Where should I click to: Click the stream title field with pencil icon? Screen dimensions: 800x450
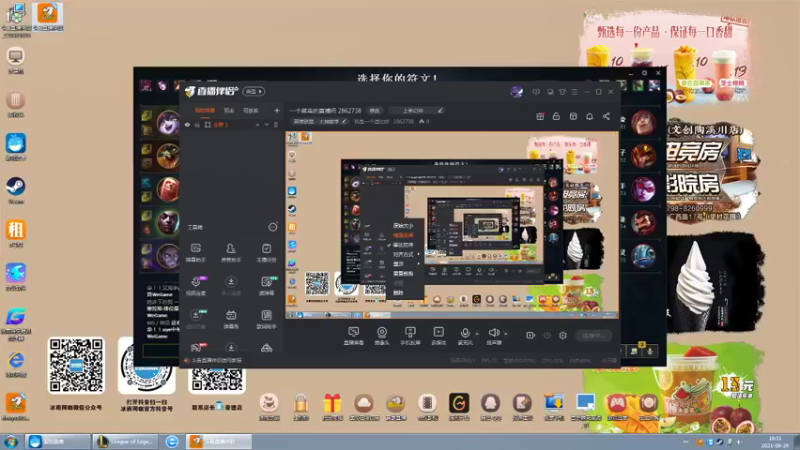416,110
